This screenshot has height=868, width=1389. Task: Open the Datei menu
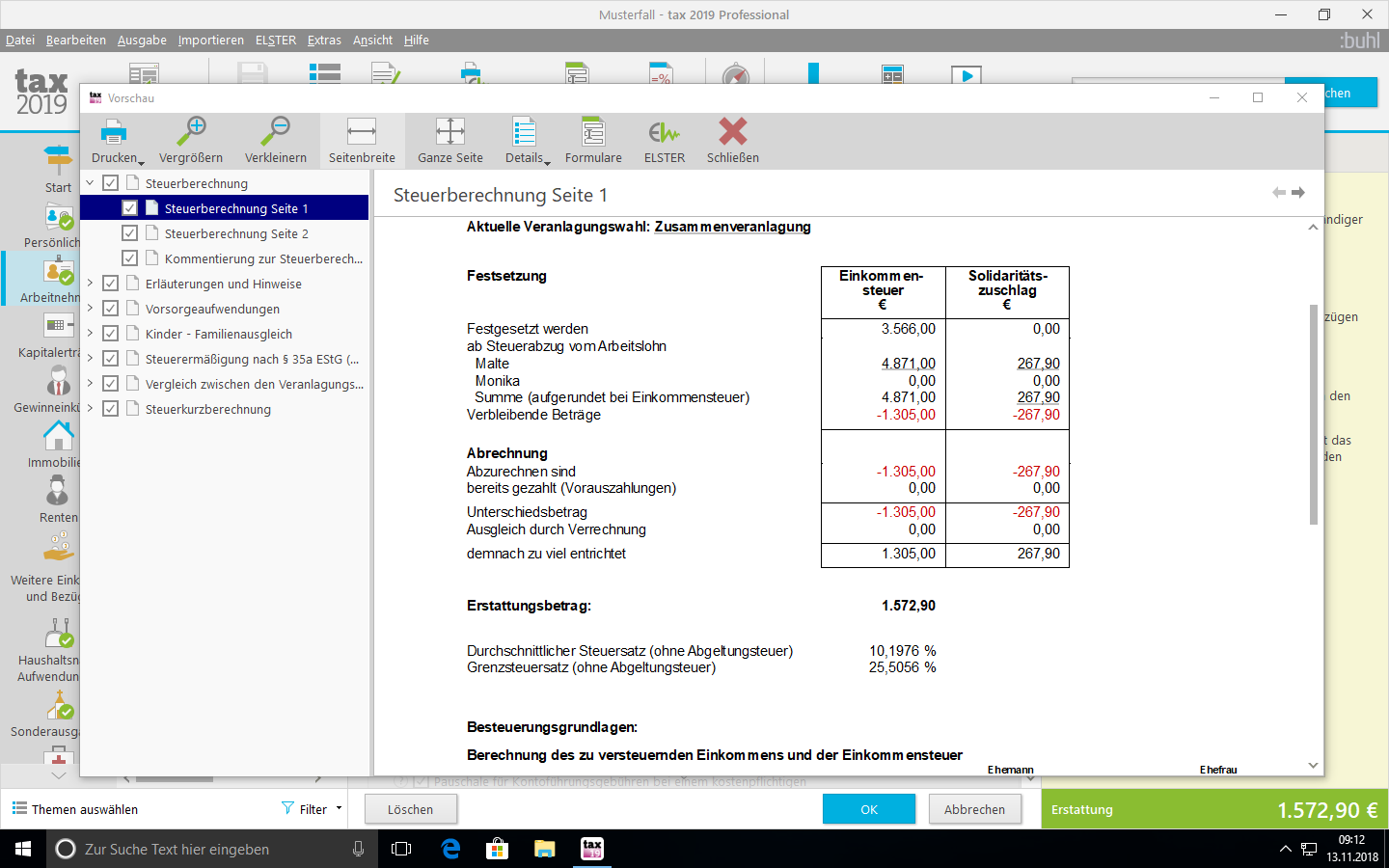(x=20, y=41)
